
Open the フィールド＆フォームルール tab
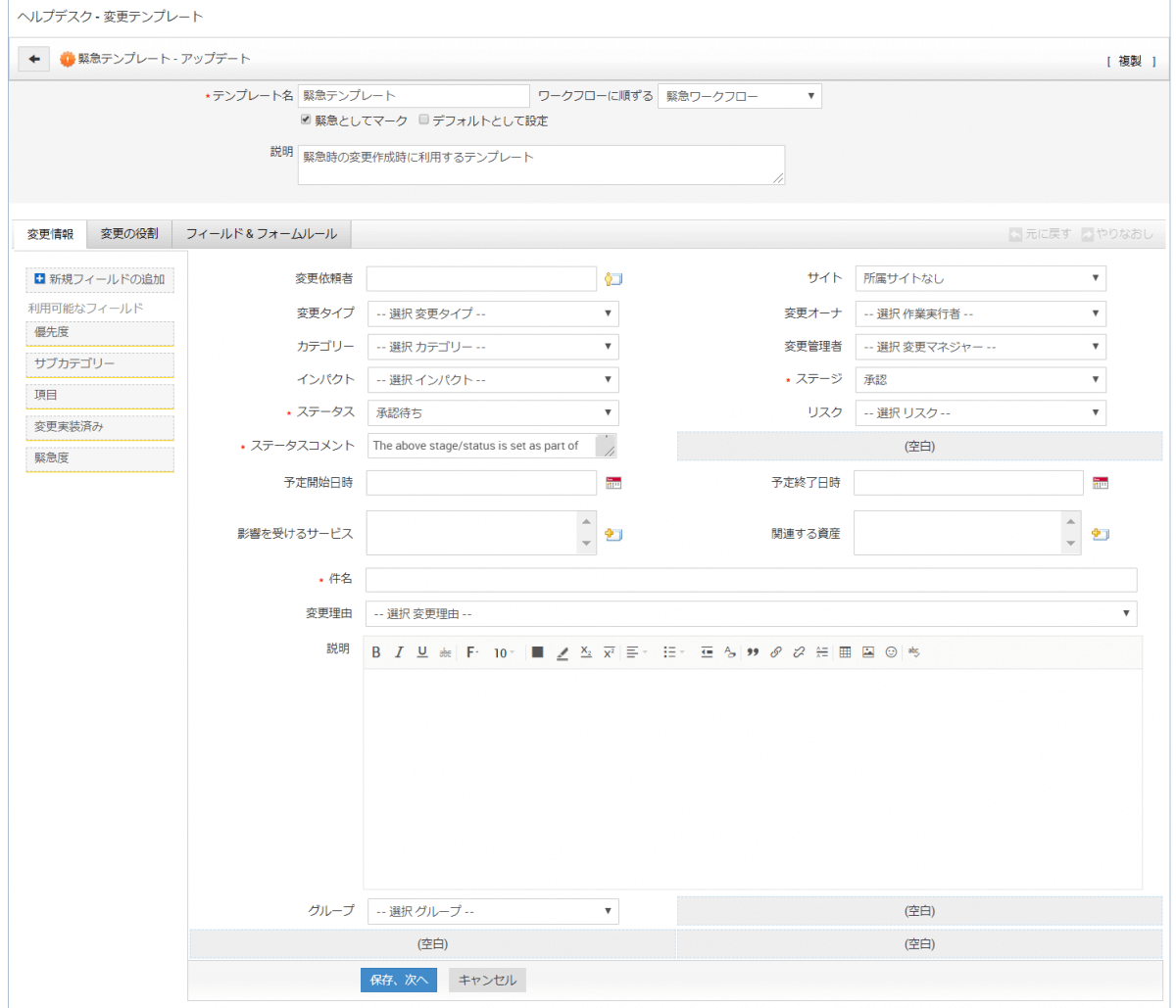click(x=262, y=234)
